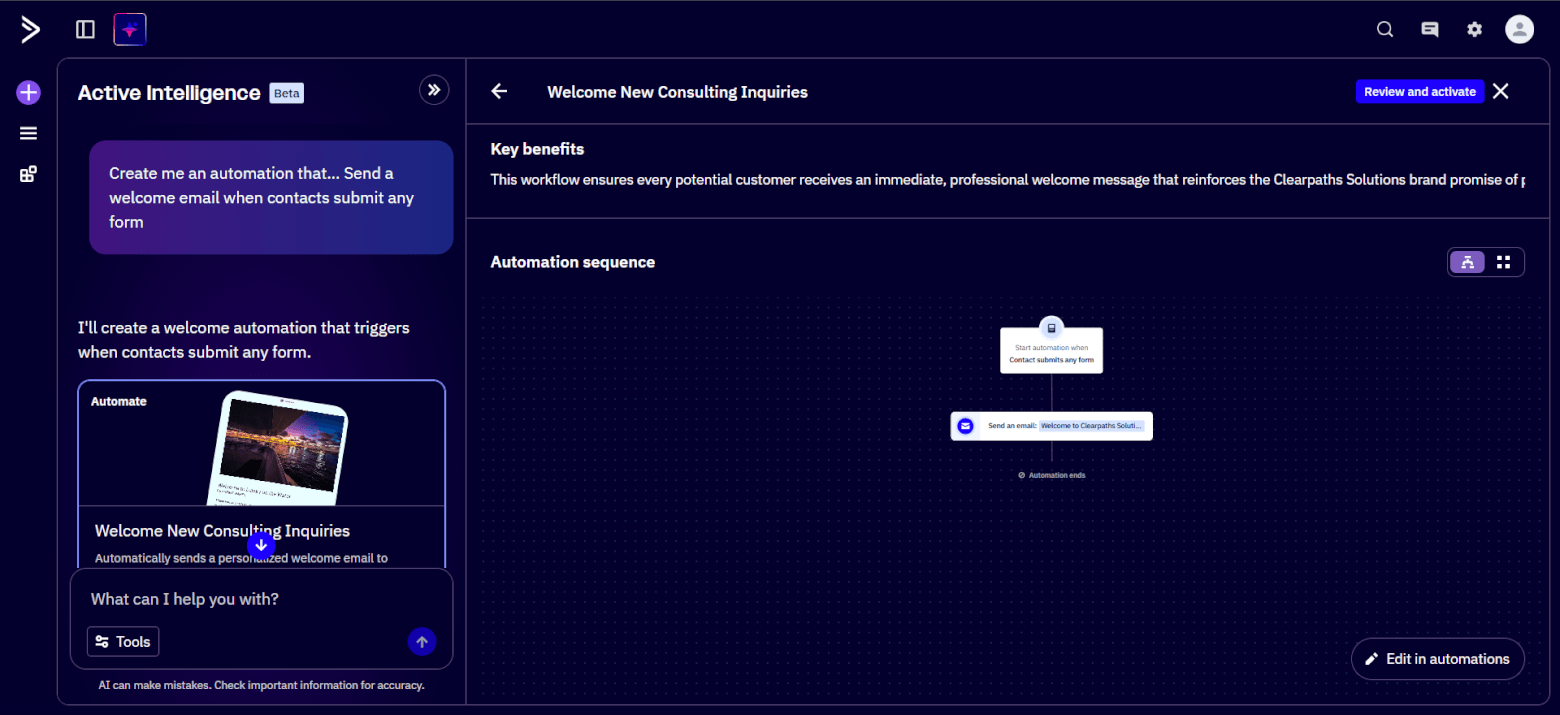Image resolution: width=1560 pixels, height=715 pixels.
Task: Switch automation view to grid layout
Action: tap(1504, 261)
